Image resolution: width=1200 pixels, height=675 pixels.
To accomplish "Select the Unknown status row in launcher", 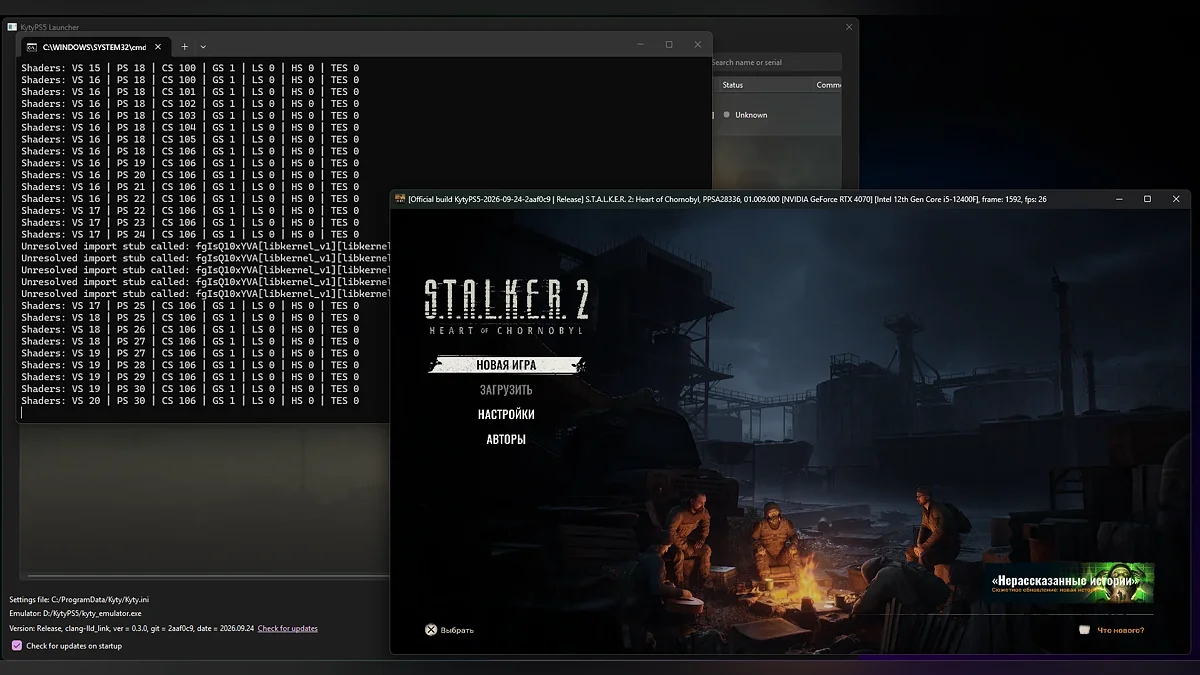I will coord(777,115).
